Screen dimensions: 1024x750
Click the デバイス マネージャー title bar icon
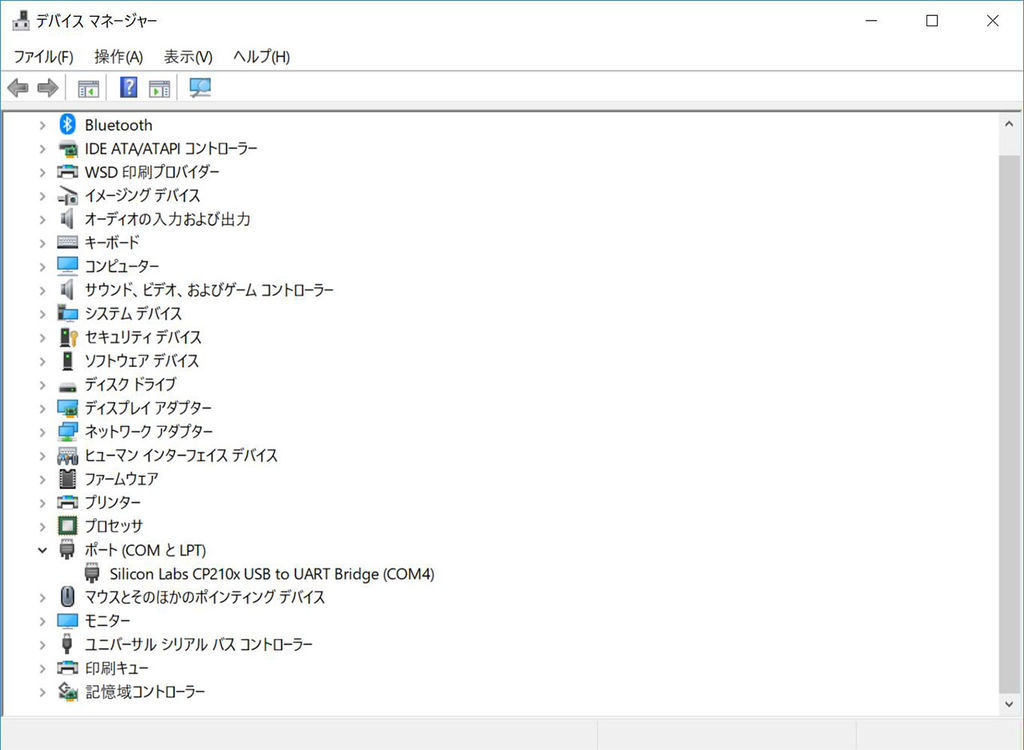[x=21, y=21]
